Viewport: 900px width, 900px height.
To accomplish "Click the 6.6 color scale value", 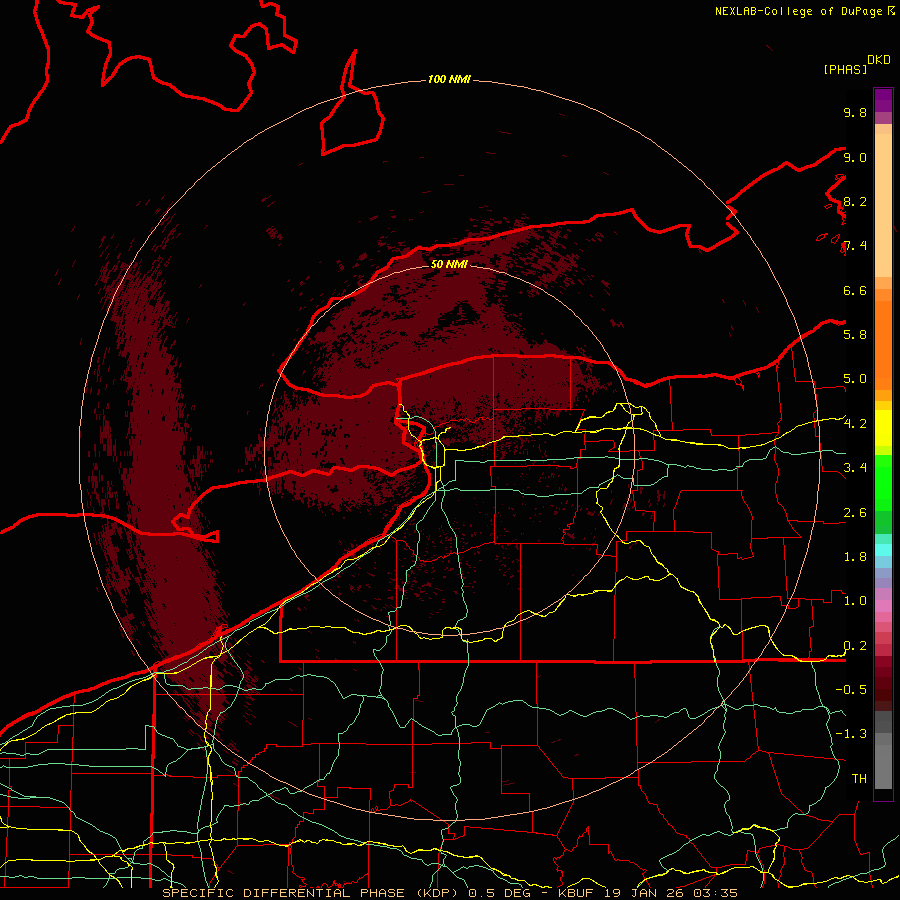I will (x=855, y=290).
